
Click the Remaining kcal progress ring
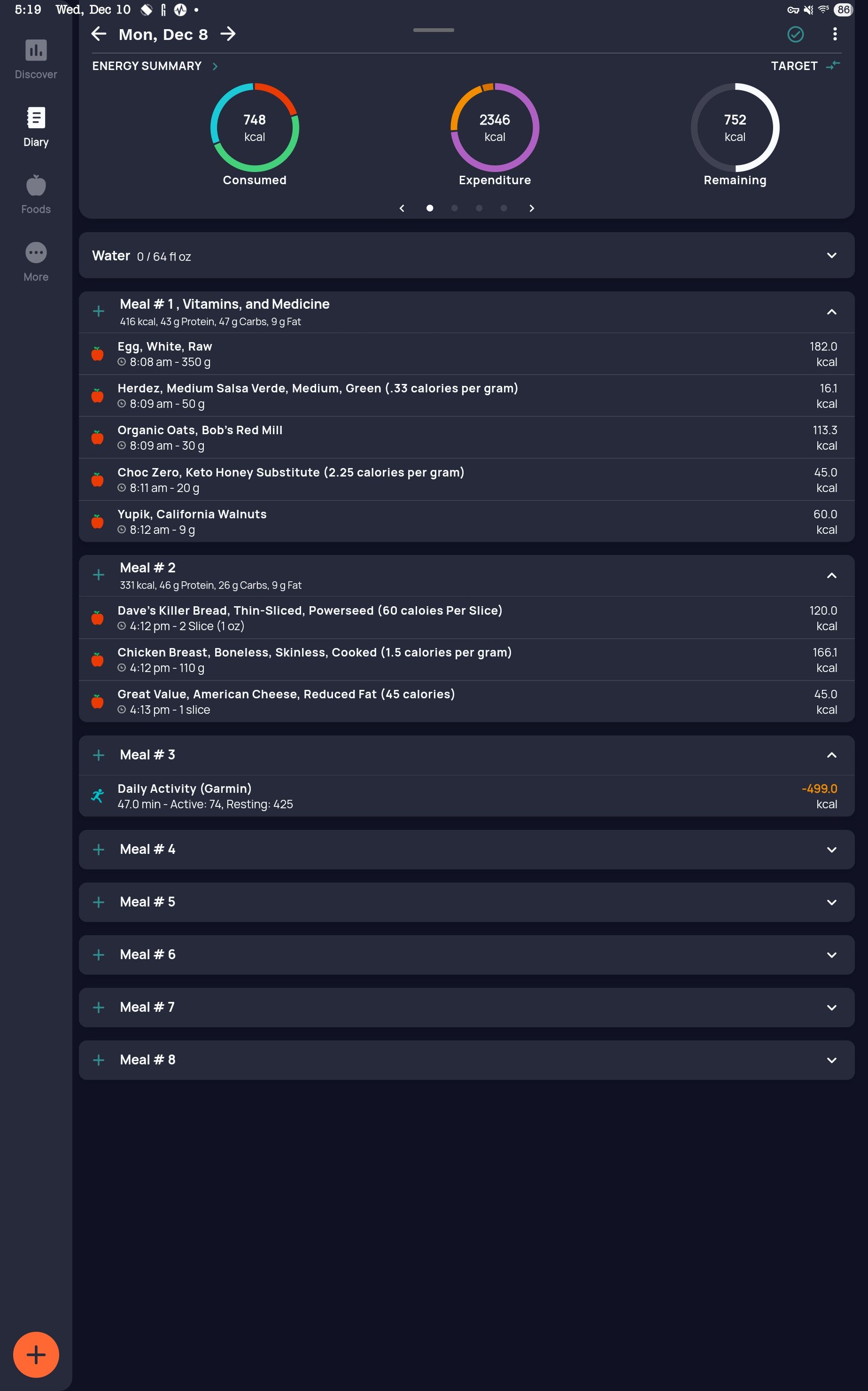735,127
